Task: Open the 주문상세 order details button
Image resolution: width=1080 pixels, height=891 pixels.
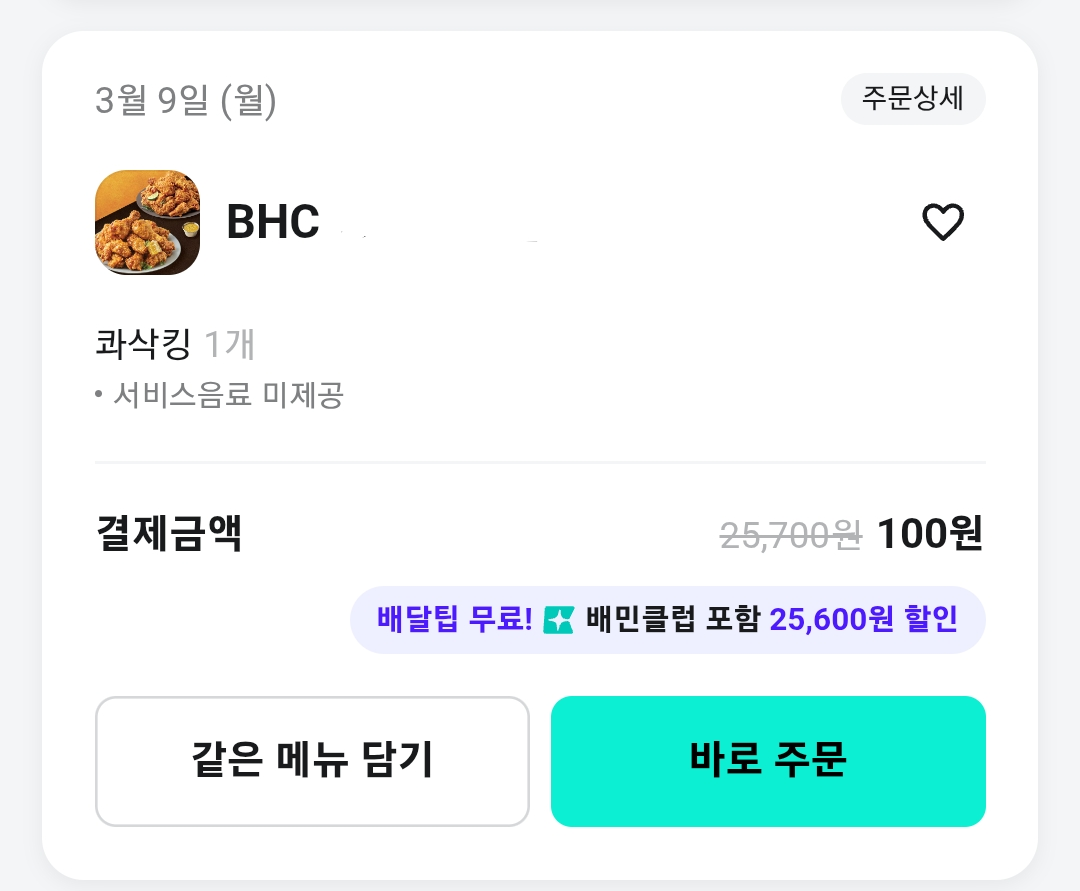Action: point(913,98)
